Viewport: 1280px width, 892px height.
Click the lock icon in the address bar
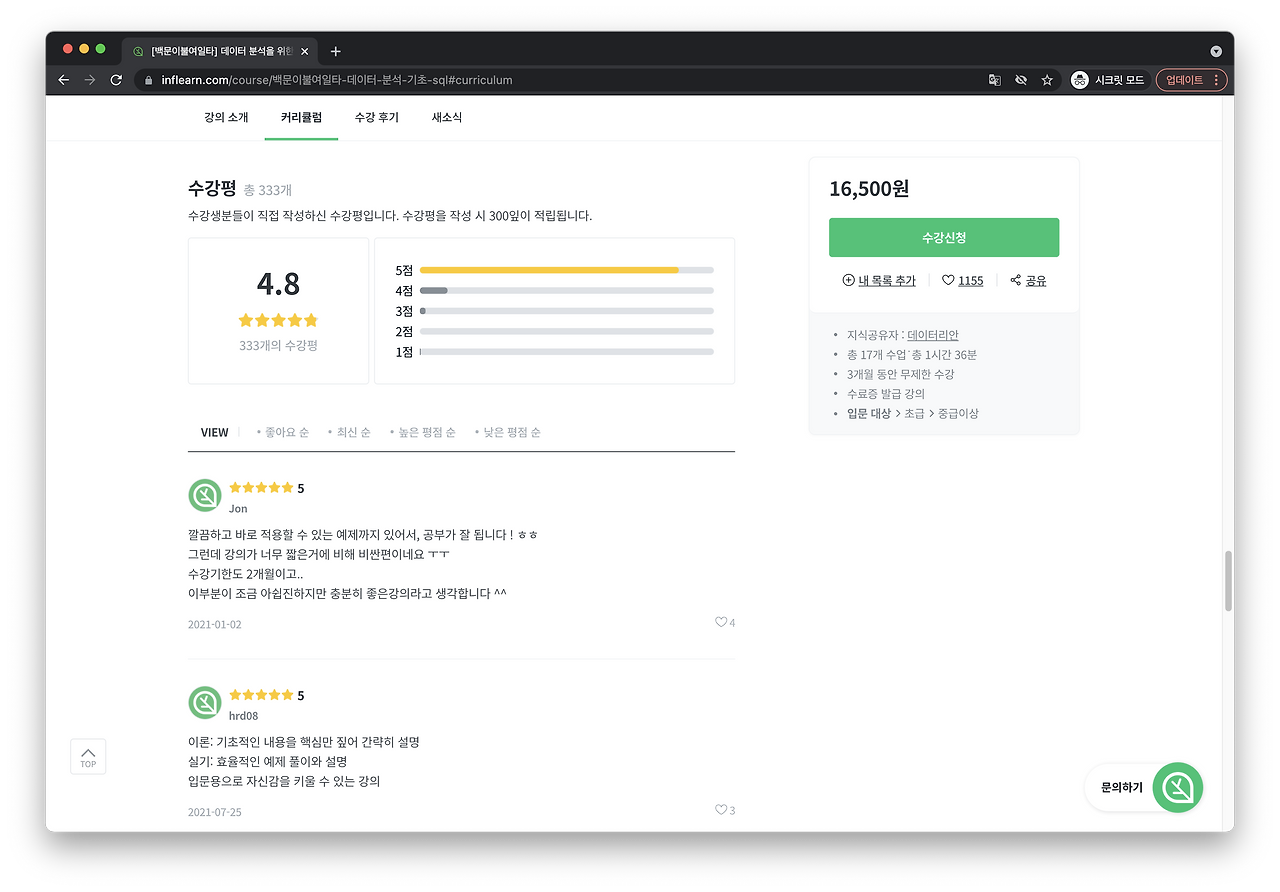[x=148, y=80]
